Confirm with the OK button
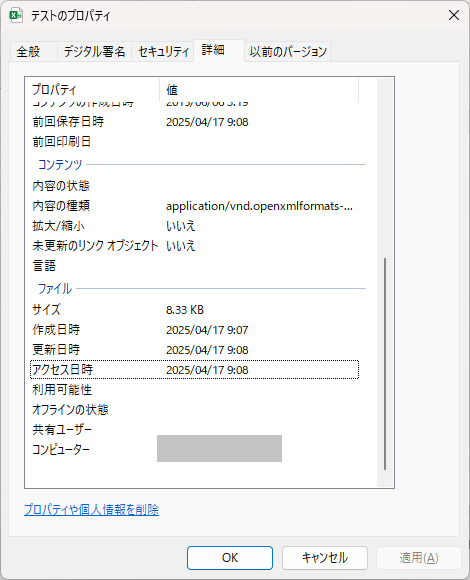 230,558
